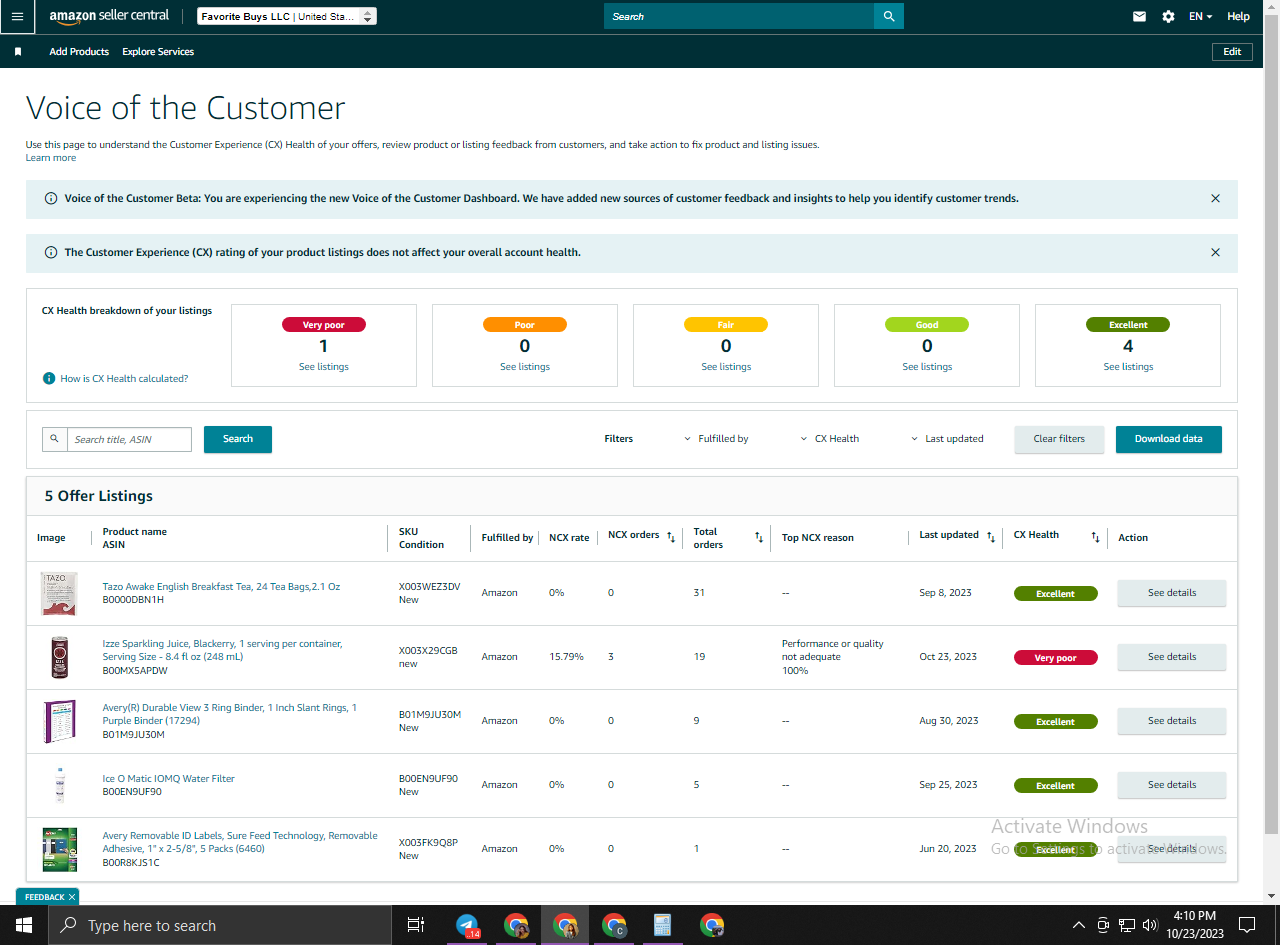Image resolution: width=1280 pixels, height=945 pixels.
Task: Open Avery Removable ID Labels product link
Action: (240, 842)
